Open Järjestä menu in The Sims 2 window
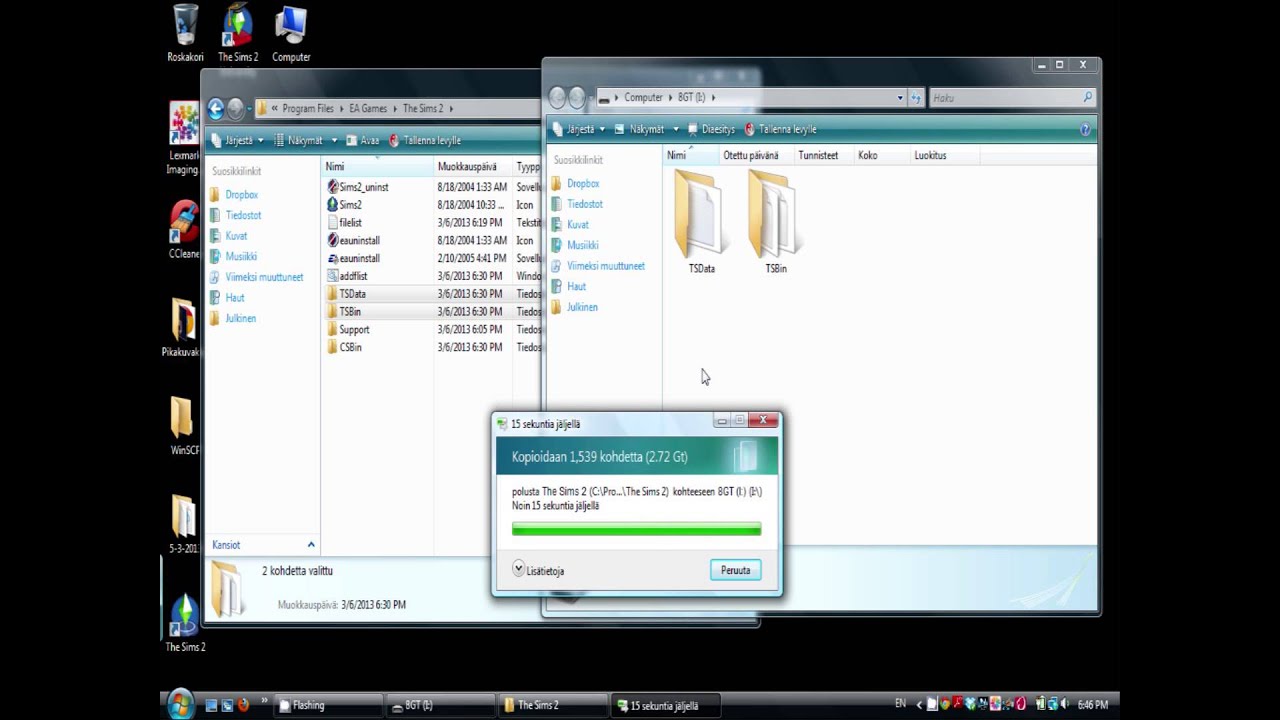Image resolution: width=1280 pixels, height=720 pixels. [x=237, y=141]
